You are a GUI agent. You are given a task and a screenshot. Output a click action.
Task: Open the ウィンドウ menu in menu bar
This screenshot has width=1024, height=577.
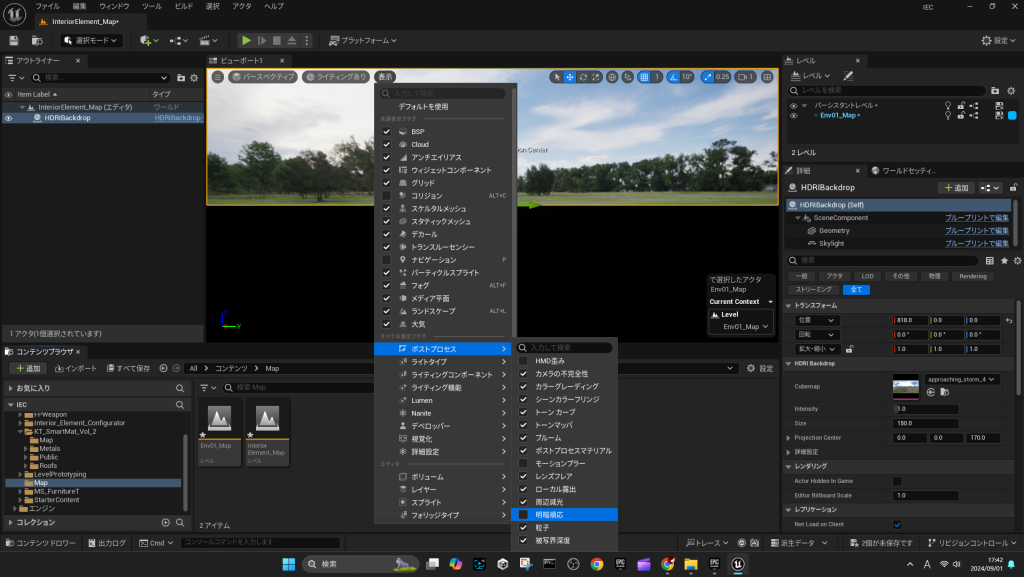point(114,6)
